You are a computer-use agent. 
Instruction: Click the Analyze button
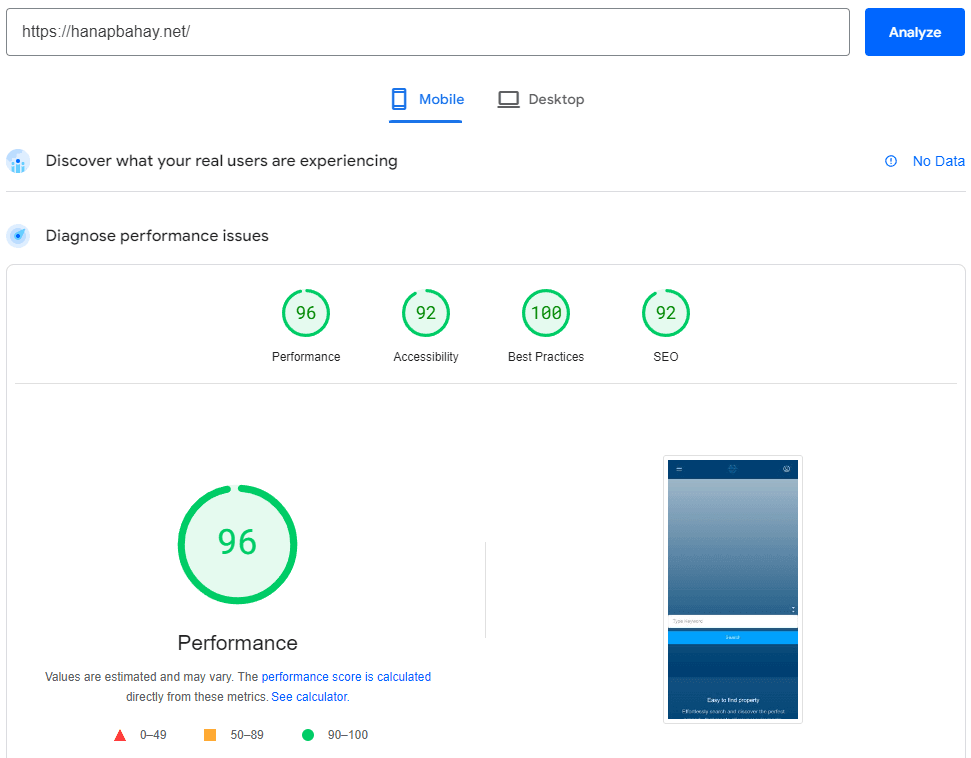point(914,32)
